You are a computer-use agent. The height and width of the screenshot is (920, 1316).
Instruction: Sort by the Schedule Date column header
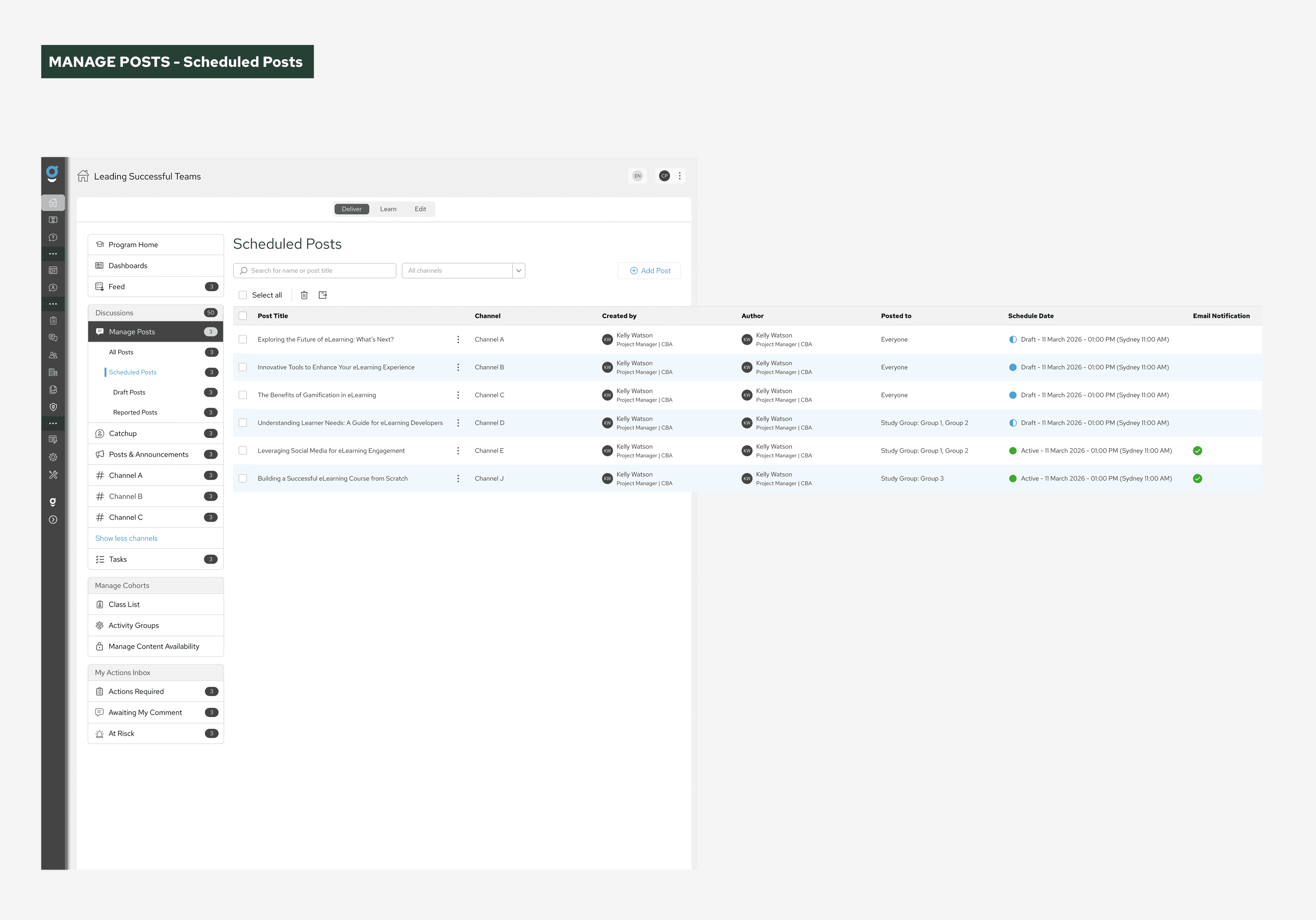[1031, 316]
